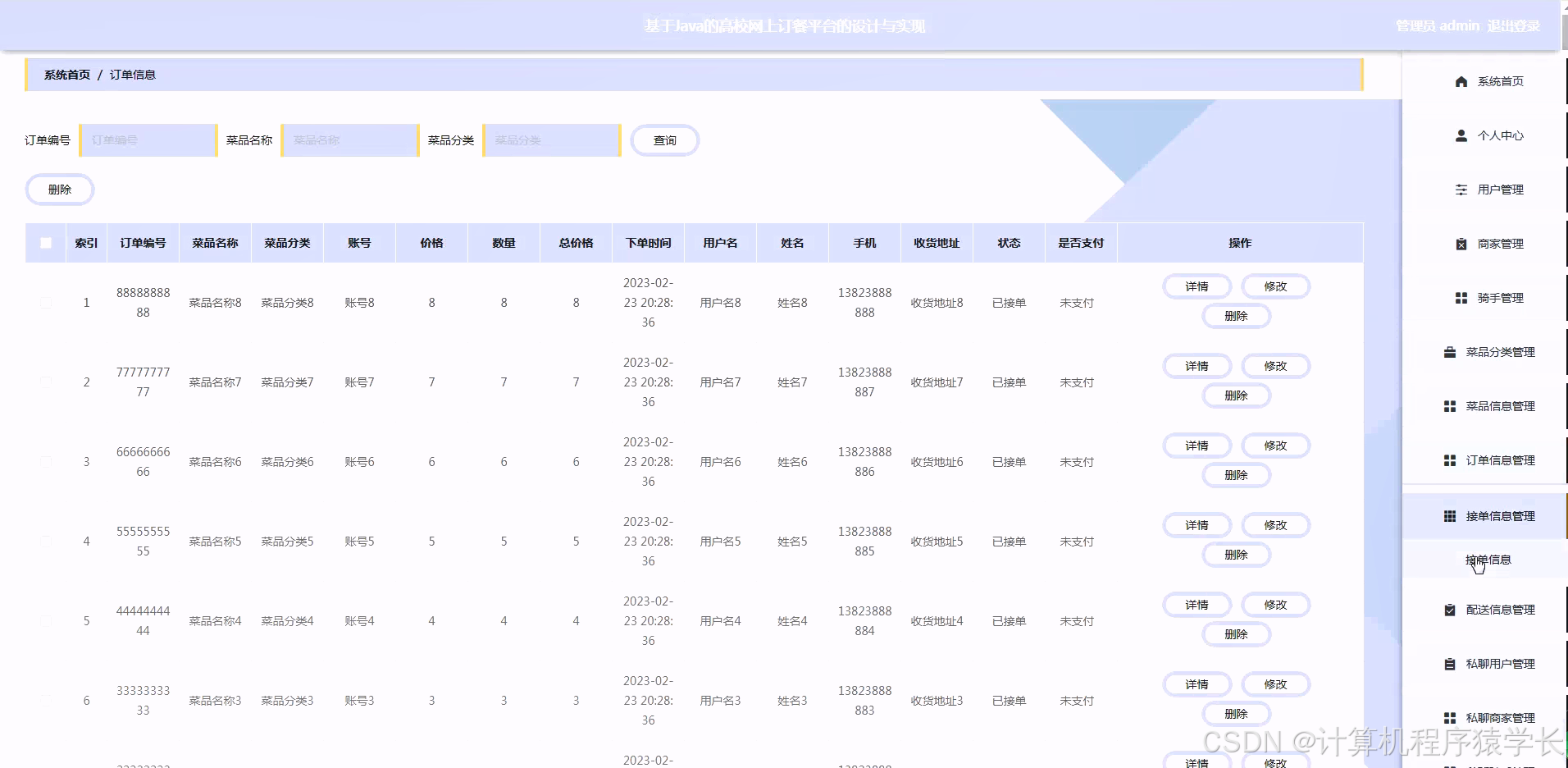The image size is (1568, 768).
Task: Click the batch 删除 button above table
Action: point(60,190)
